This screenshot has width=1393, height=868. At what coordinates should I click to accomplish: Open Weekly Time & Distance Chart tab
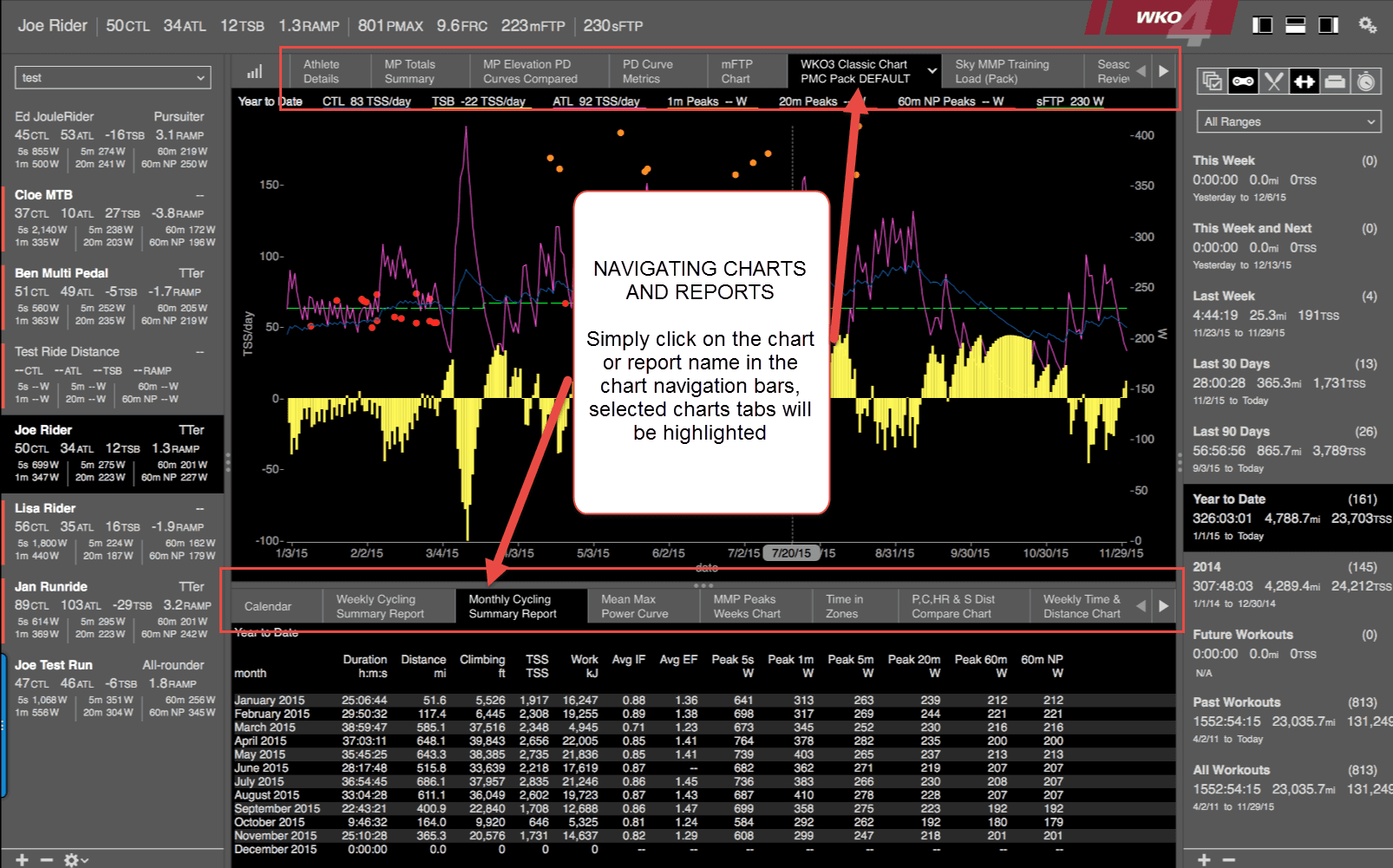pyautogui.click(x=1082, y=606)
